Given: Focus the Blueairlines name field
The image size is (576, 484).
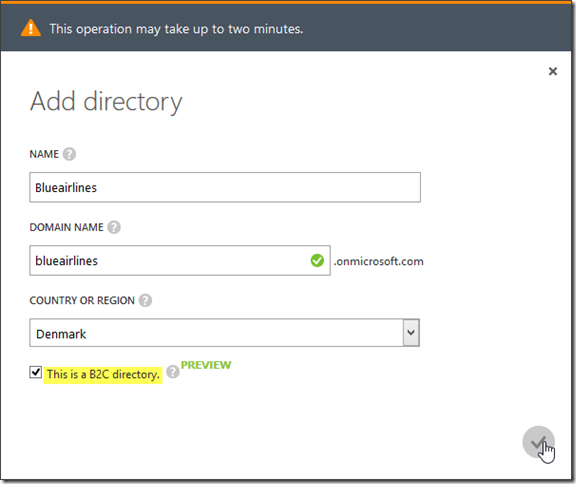Looking at the screenshot, I should coord(225,187).
